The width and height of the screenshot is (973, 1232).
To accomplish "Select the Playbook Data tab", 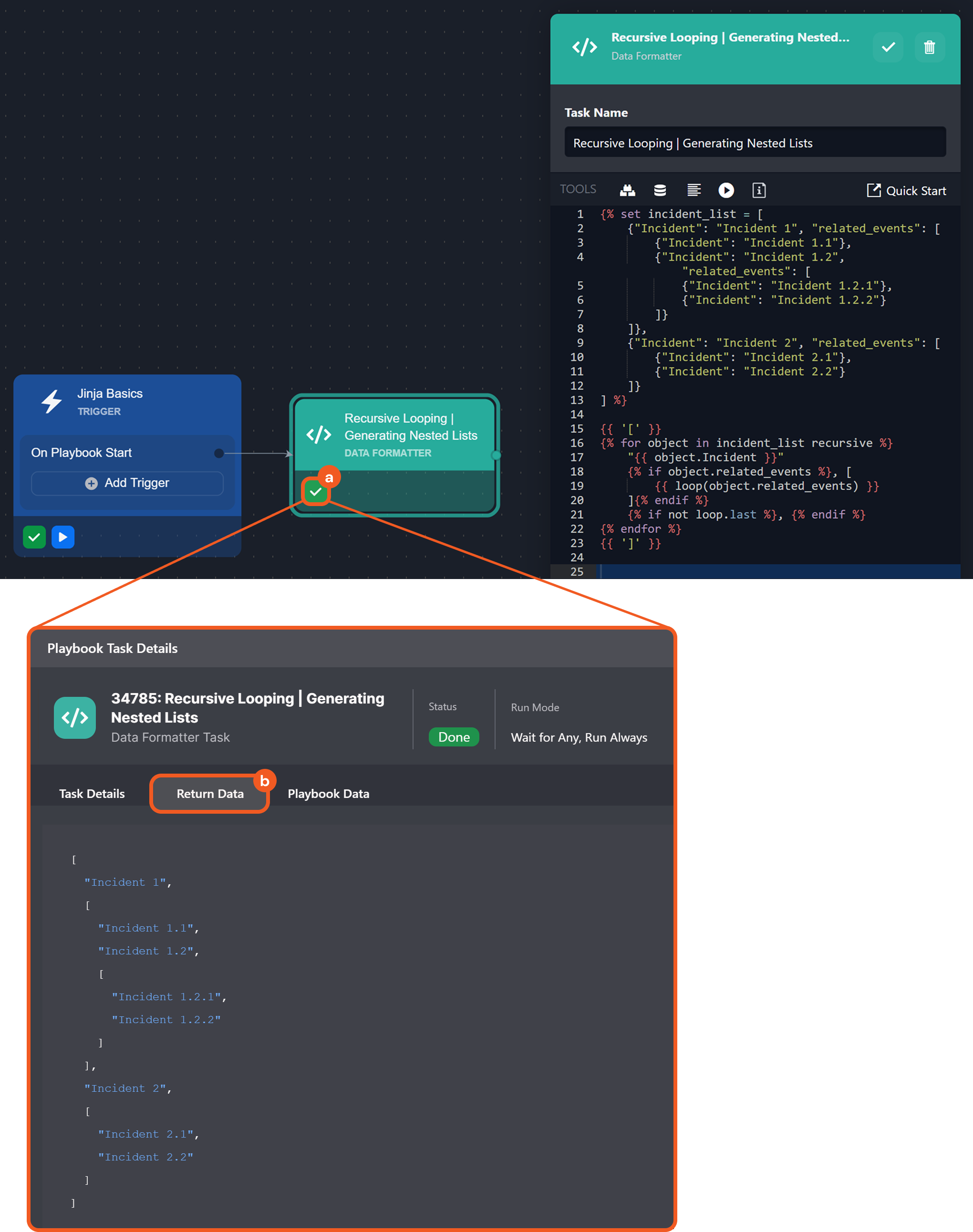I will point(328,793).
